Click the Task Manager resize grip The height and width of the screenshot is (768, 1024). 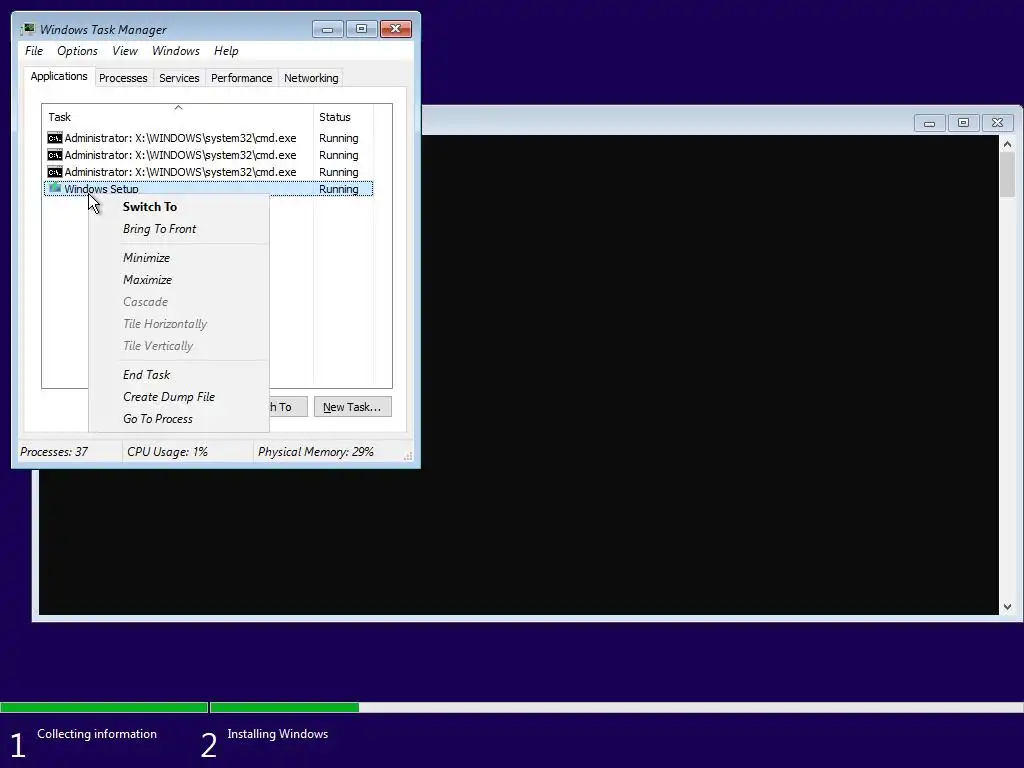pyautogui.click(x=408, y=456)
